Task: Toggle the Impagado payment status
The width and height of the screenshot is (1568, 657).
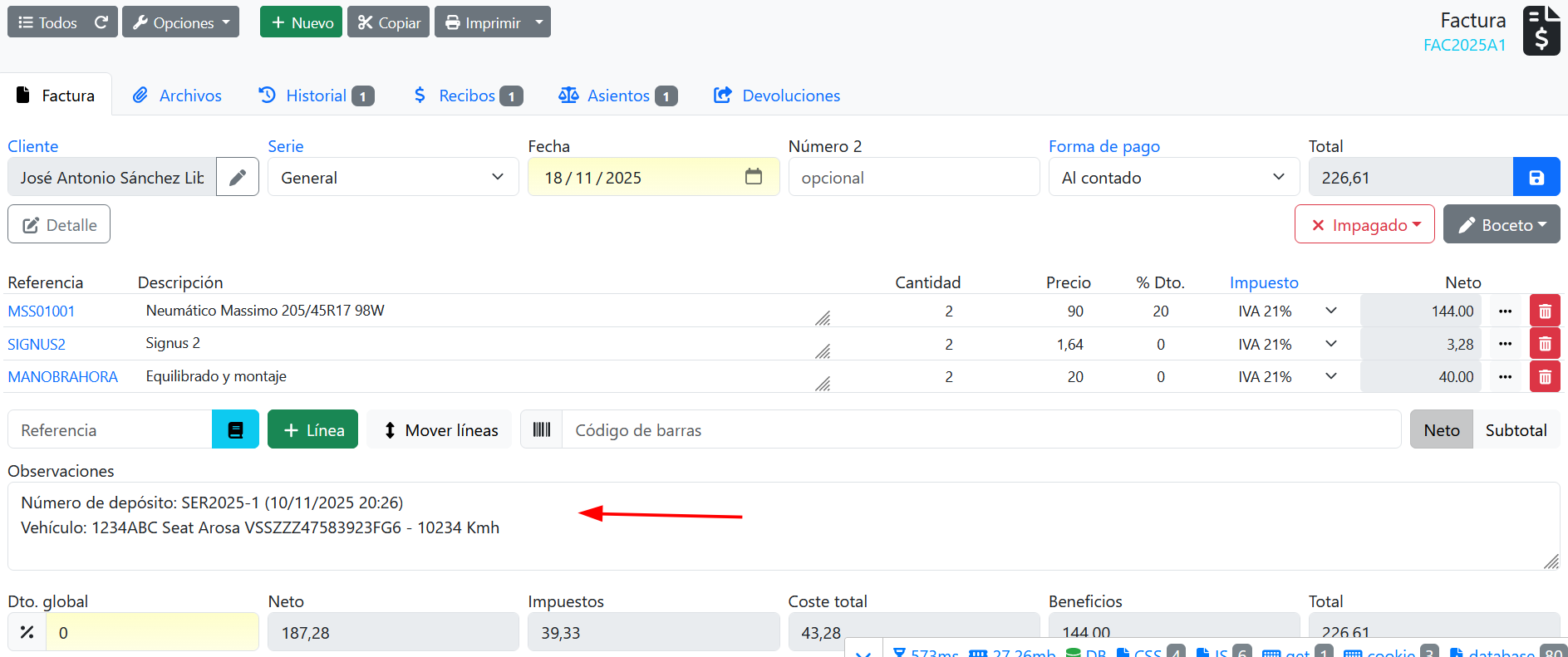Action: (x=1364, y=225)
